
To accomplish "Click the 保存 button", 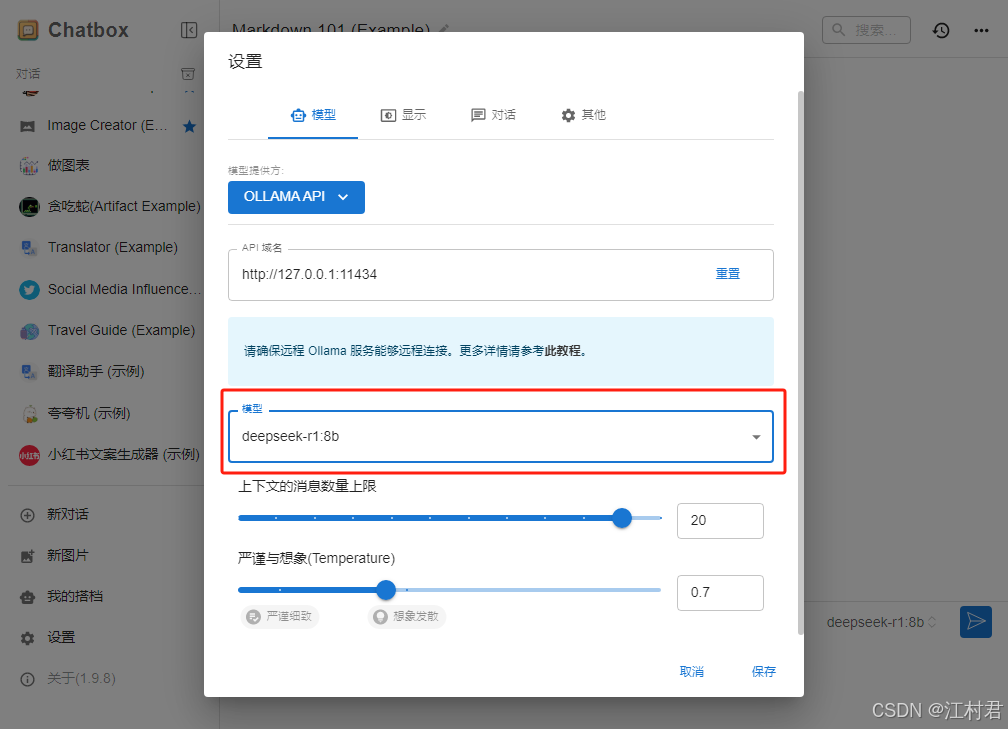I will click(x=764, y=672).
